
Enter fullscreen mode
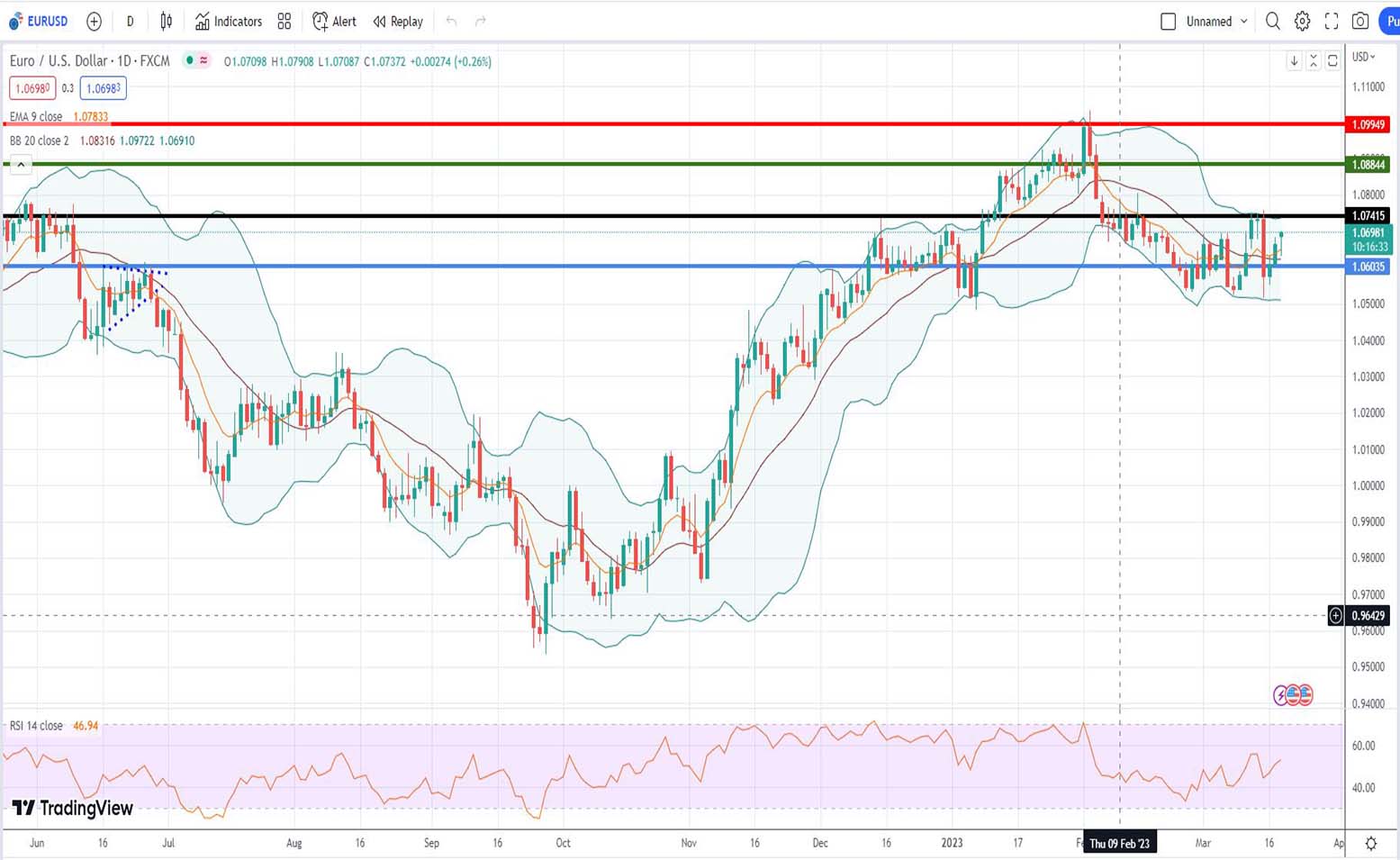[1332, 21]
